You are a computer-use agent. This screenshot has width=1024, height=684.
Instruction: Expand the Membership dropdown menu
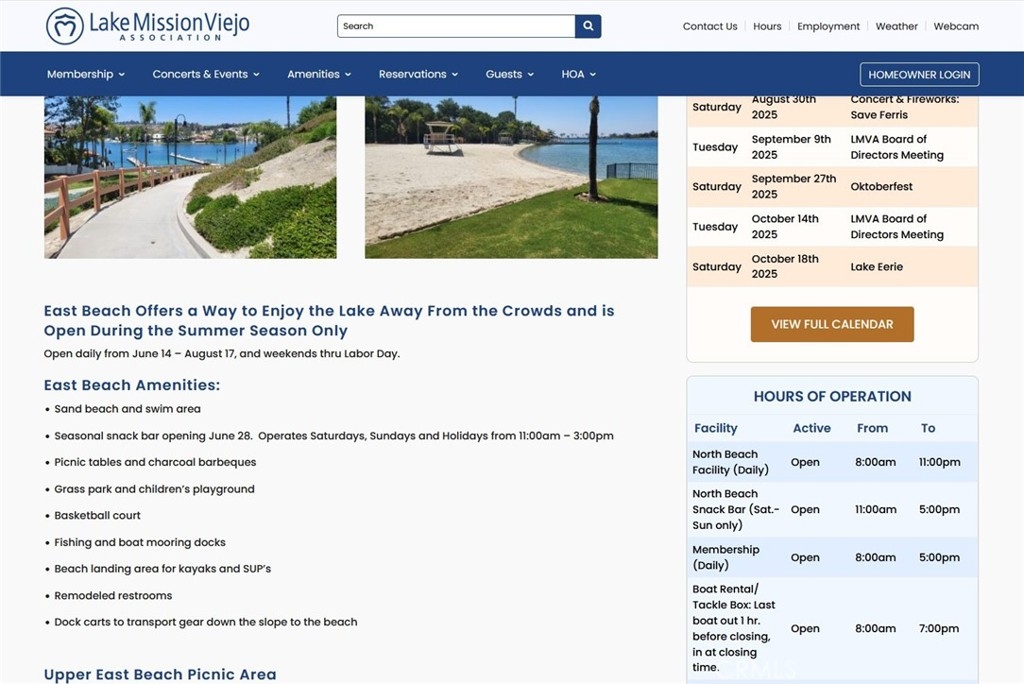point(86,74)
